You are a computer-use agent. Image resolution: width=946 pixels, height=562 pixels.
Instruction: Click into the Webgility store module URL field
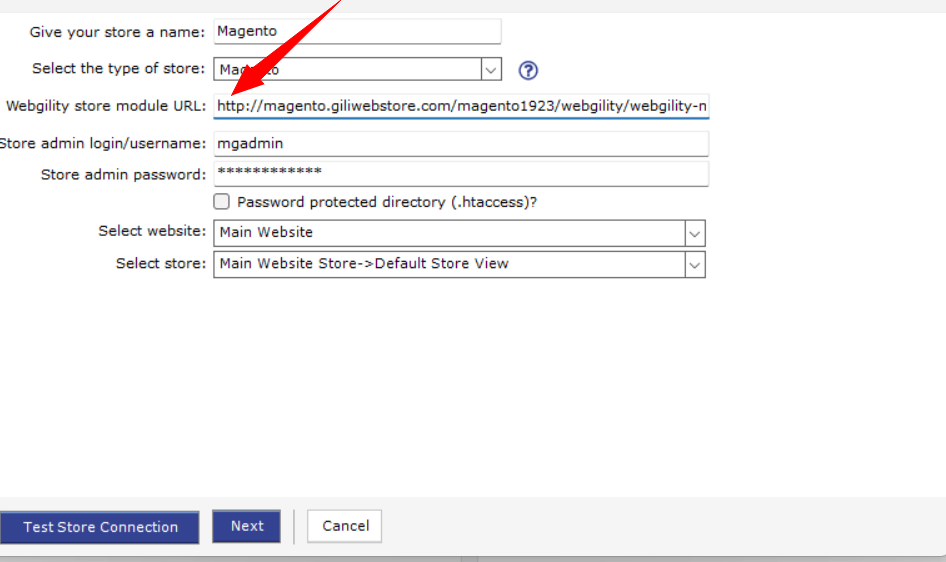[461, 106]
